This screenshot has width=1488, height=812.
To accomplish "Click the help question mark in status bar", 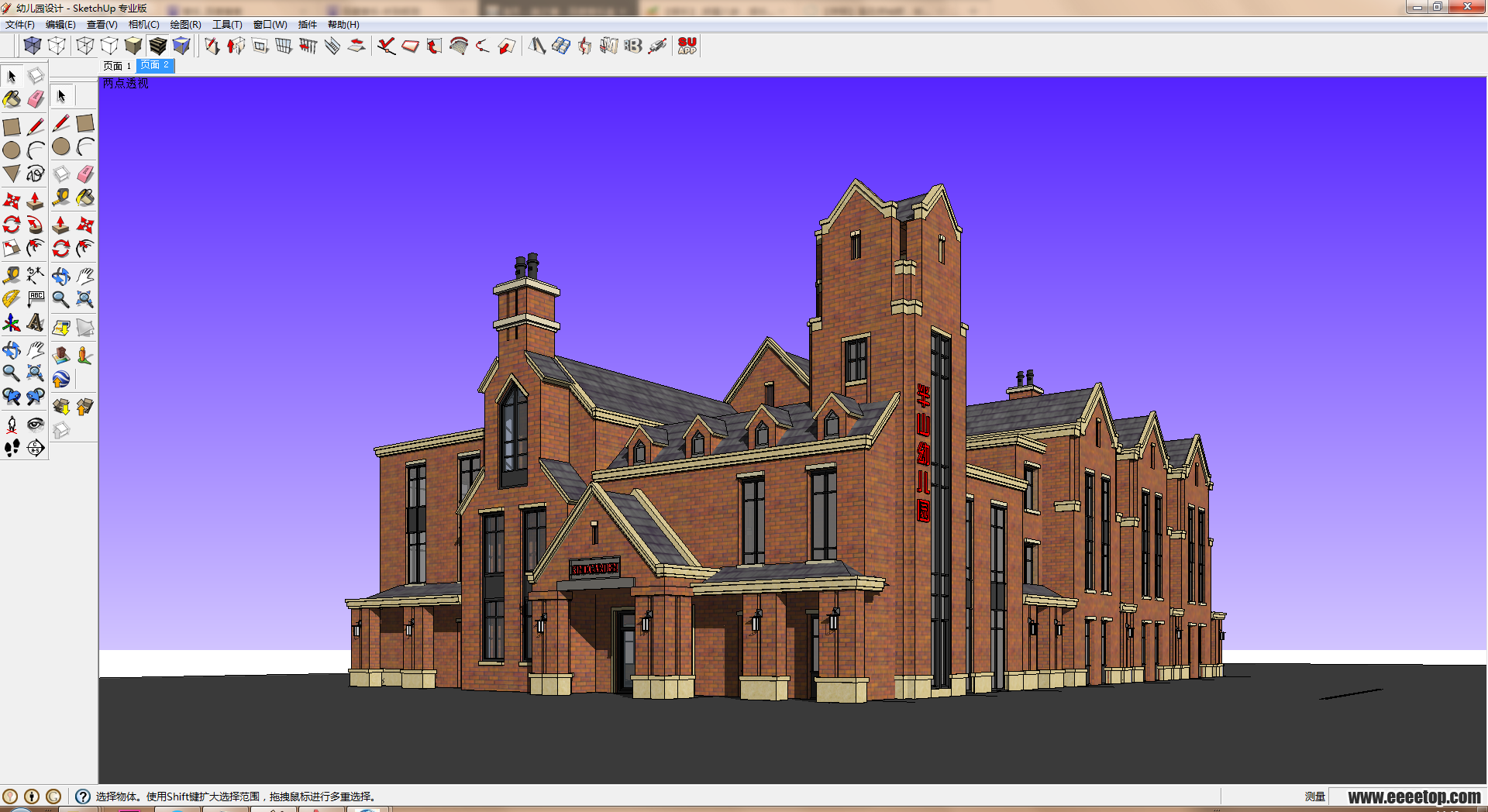I will pyautogui.click(x=83, y=796).
